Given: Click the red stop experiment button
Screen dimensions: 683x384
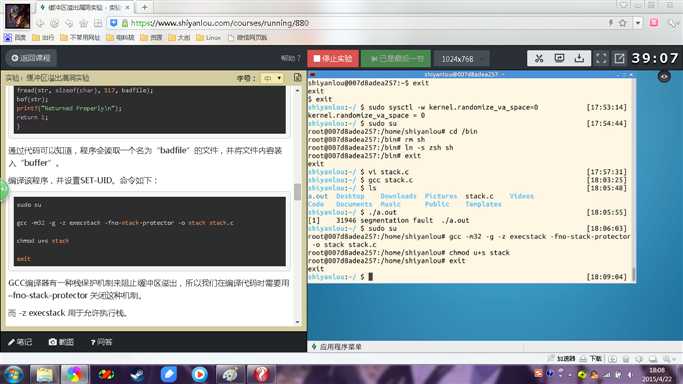Looking at the screenshot, I should pos(333,58).
